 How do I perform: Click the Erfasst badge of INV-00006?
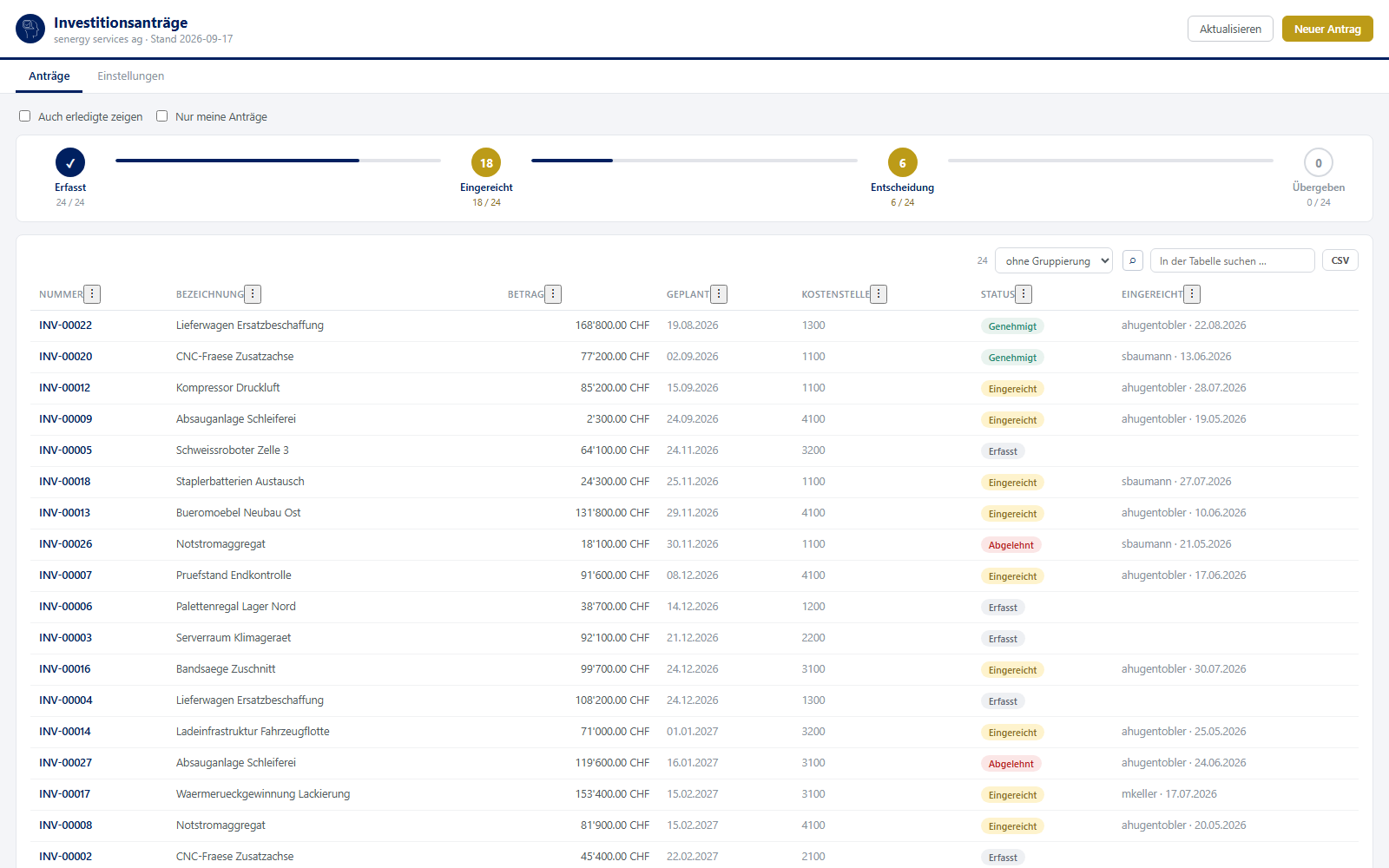pos(1003,608)
